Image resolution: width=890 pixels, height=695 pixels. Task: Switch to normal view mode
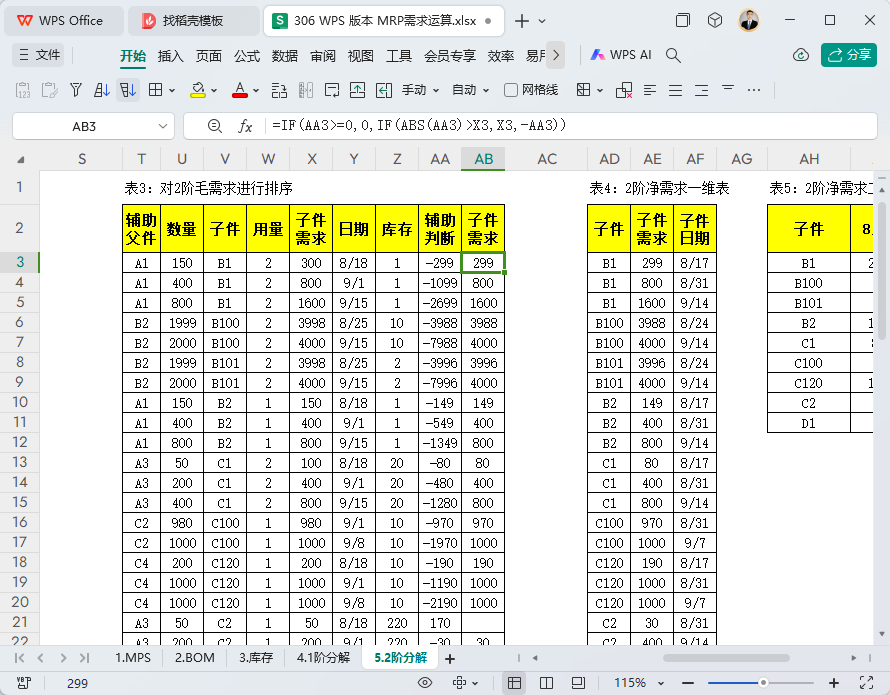pos(514,683)
